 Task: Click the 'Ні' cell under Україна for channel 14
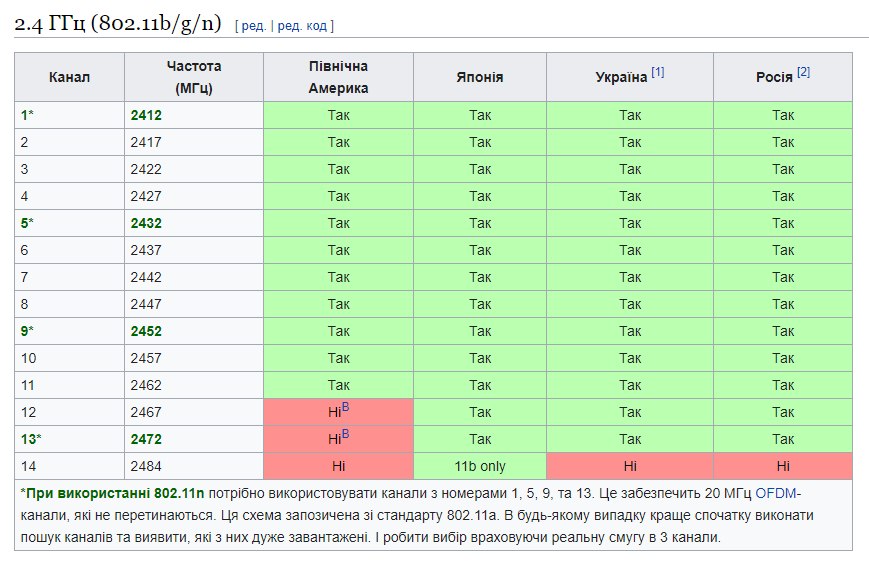(630, 466)
